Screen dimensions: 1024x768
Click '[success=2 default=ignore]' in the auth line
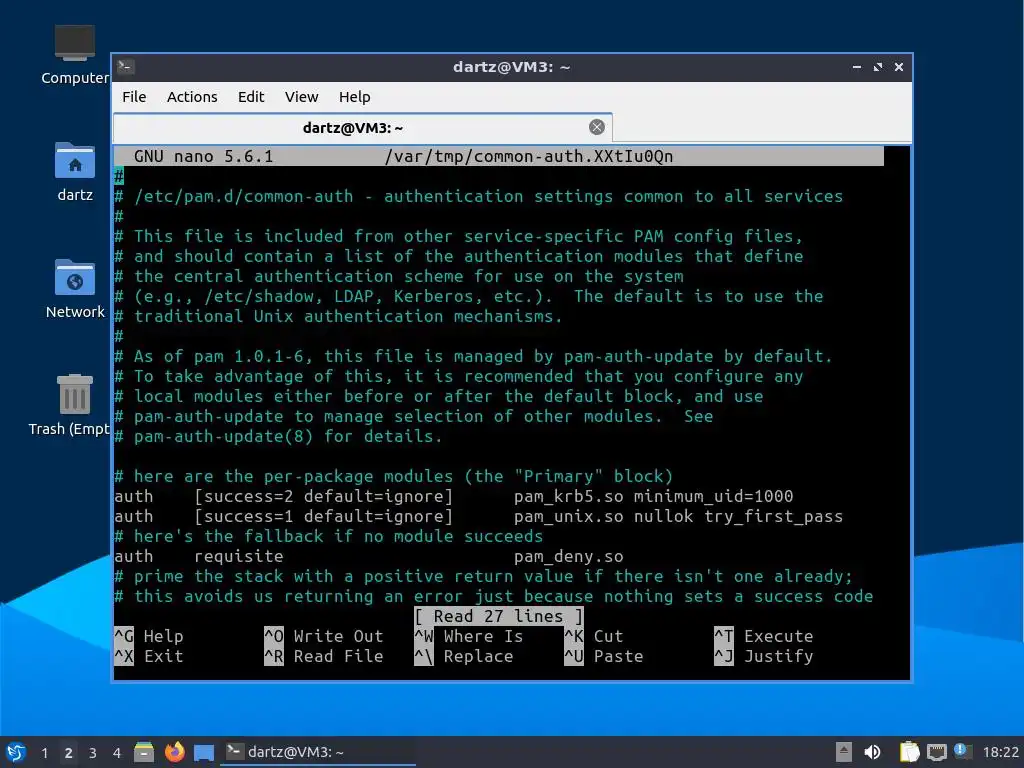click(x=323, y=496)
